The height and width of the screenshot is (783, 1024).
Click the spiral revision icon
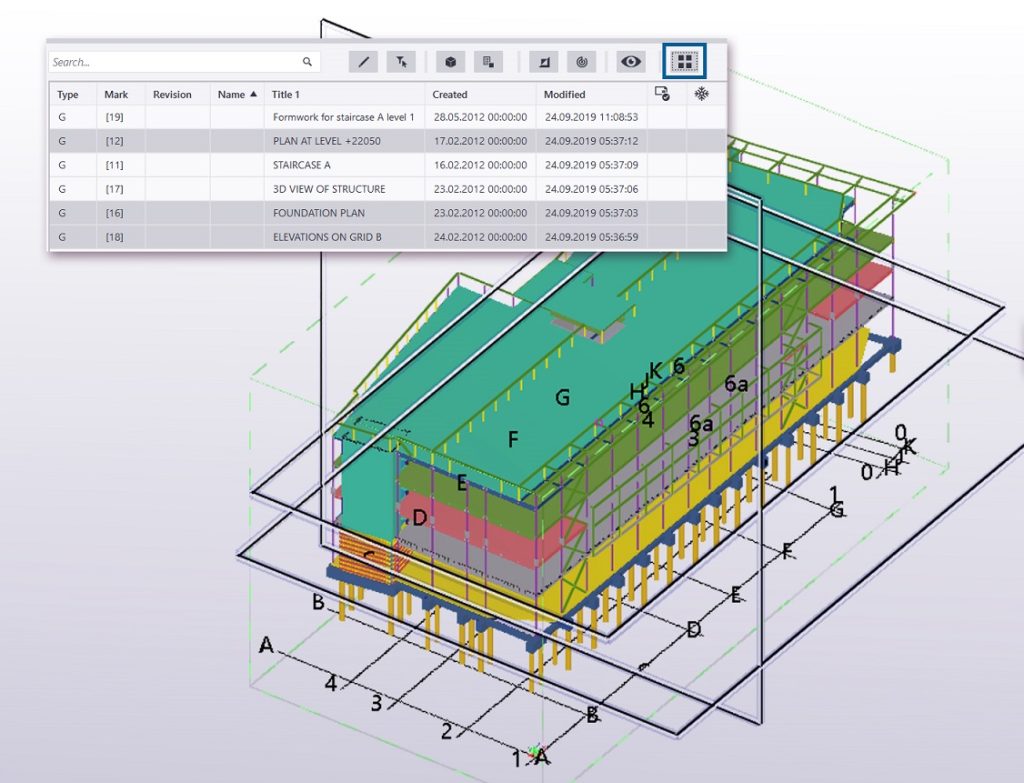pos(581,62)
